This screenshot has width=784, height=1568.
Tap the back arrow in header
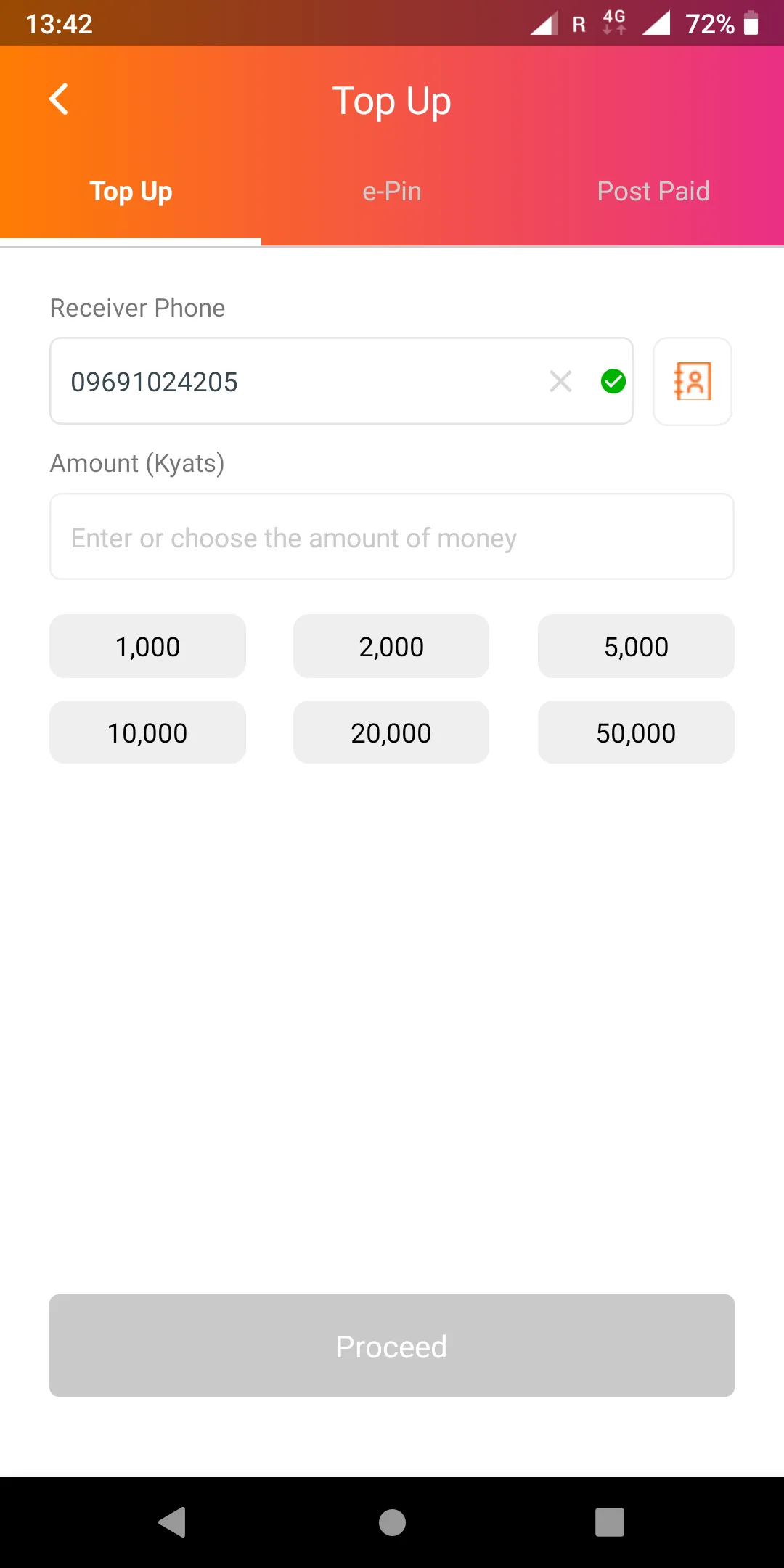pyautogui.click(x=59, y=99)
